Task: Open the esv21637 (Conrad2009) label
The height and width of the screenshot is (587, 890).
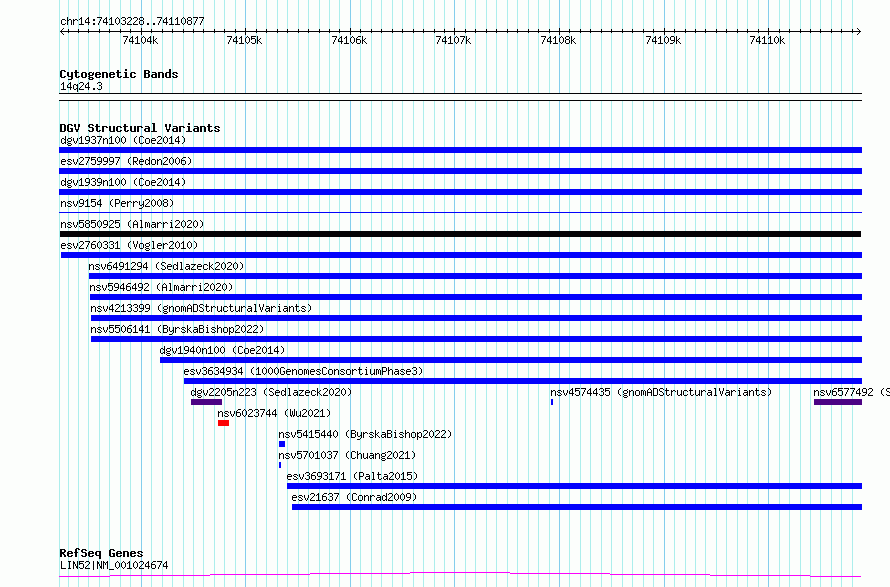Action: click(354, 497)
